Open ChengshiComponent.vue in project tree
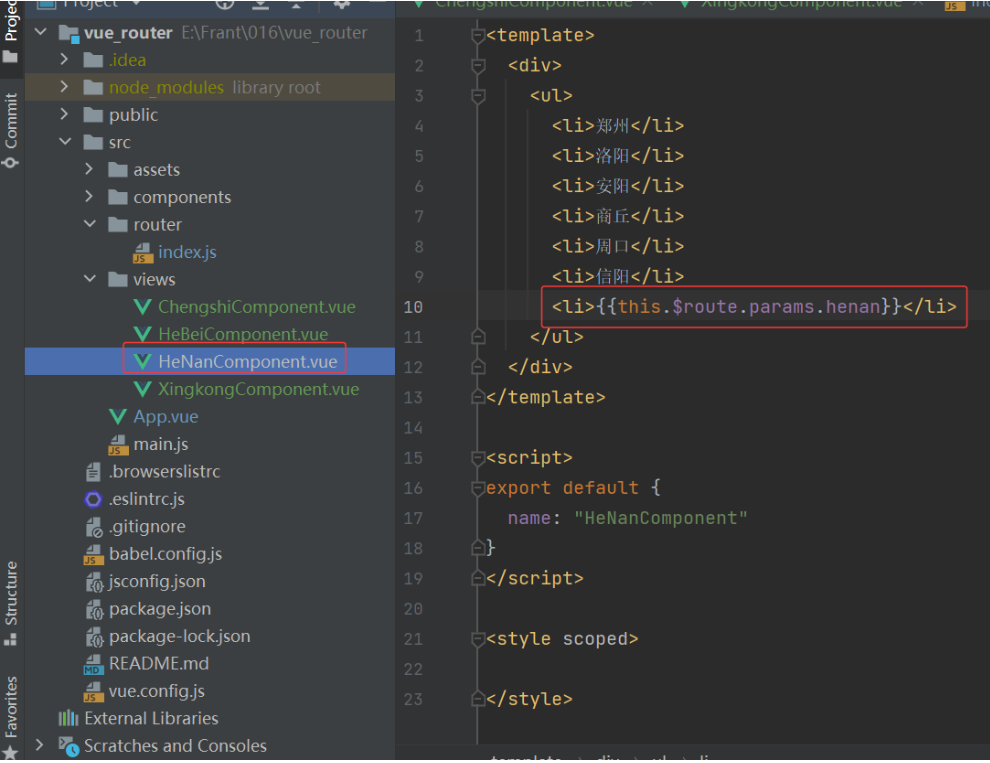The image size is (990, 763). point(256,307)
